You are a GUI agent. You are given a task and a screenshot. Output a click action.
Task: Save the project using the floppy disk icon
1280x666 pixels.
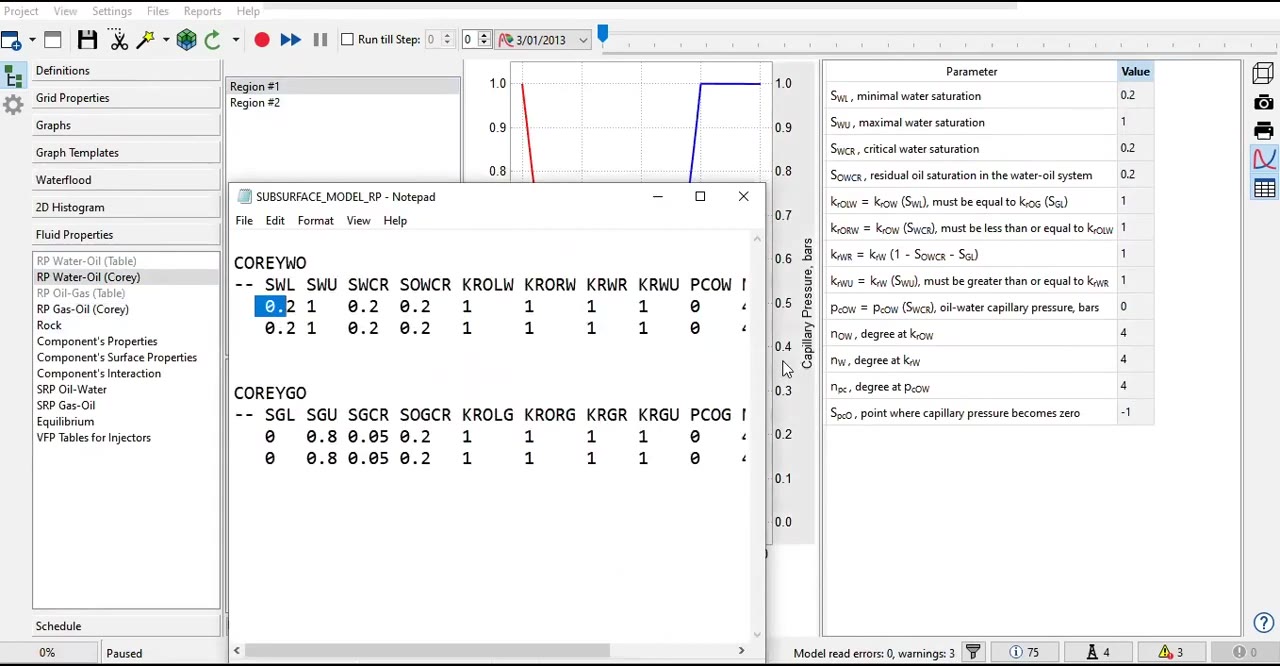(88, 39)
